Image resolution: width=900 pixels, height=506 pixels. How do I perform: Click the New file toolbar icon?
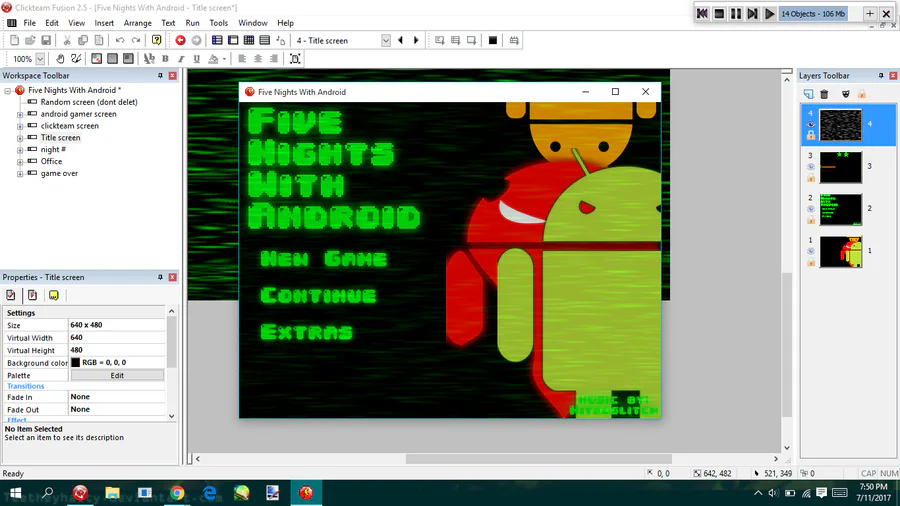coord(14,40)
